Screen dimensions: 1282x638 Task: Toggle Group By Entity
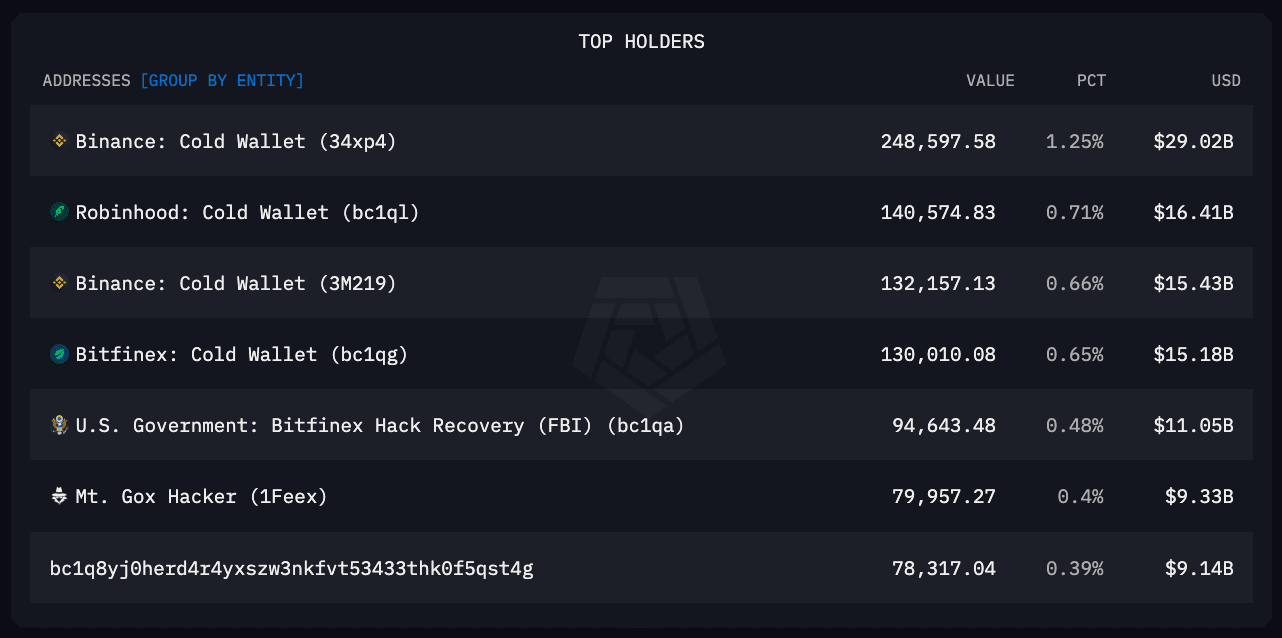click(x=222, y=80)
